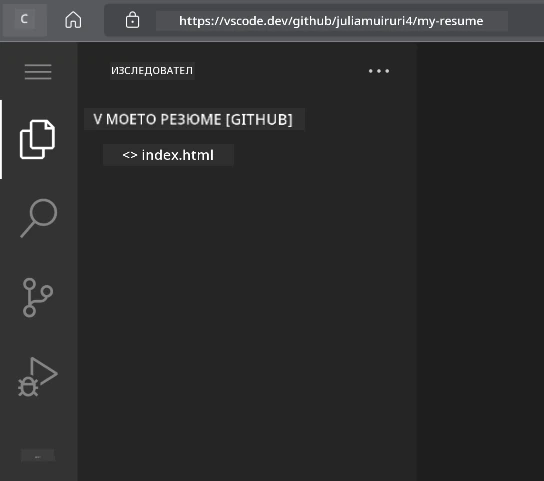Image resolution: width=544 pixels, height=481 pixels.
Task: Focus the vscode.dev address bar
Action: pos(331,21)
